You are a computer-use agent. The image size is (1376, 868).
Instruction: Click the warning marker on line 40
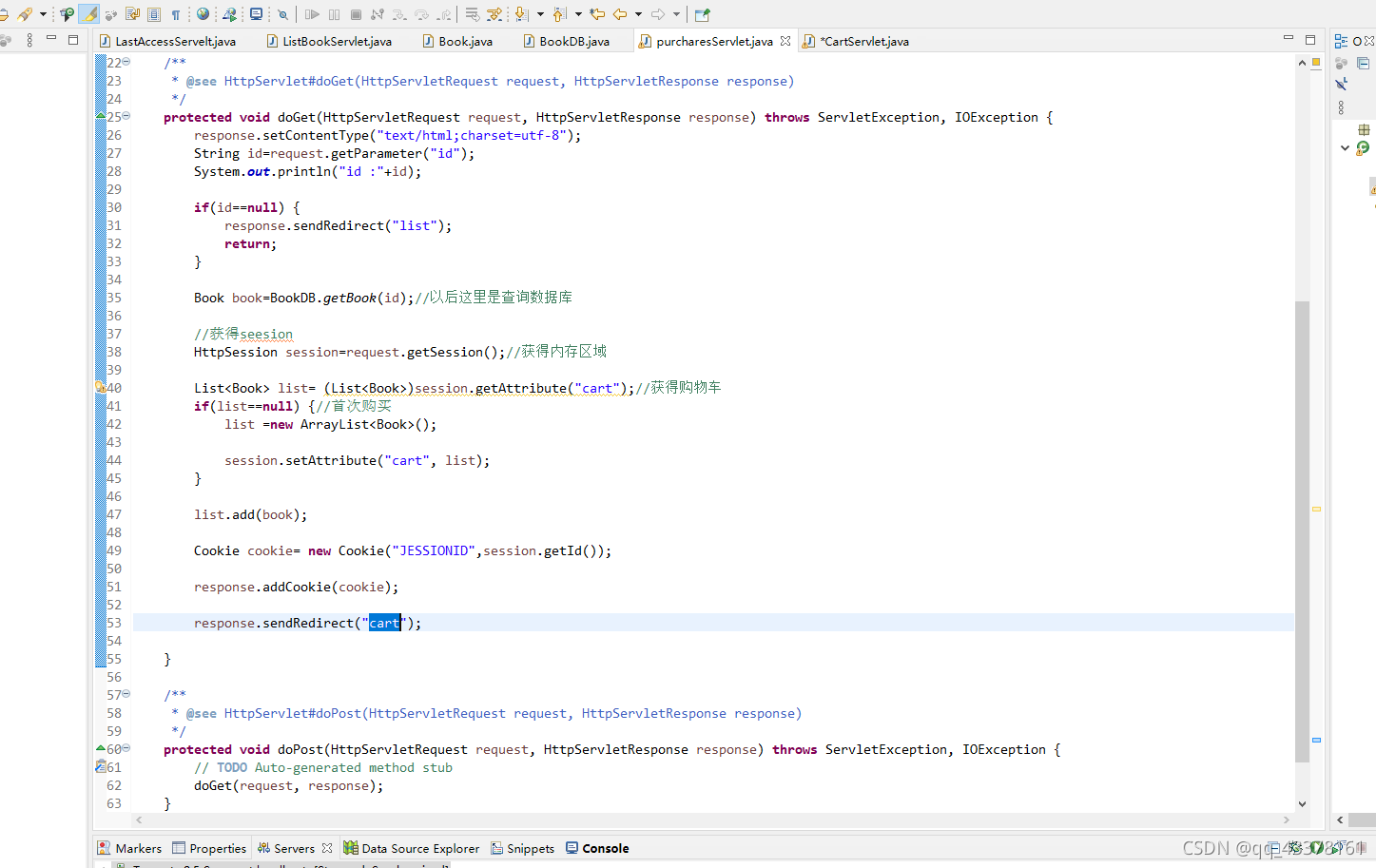(x=100, y=387)
